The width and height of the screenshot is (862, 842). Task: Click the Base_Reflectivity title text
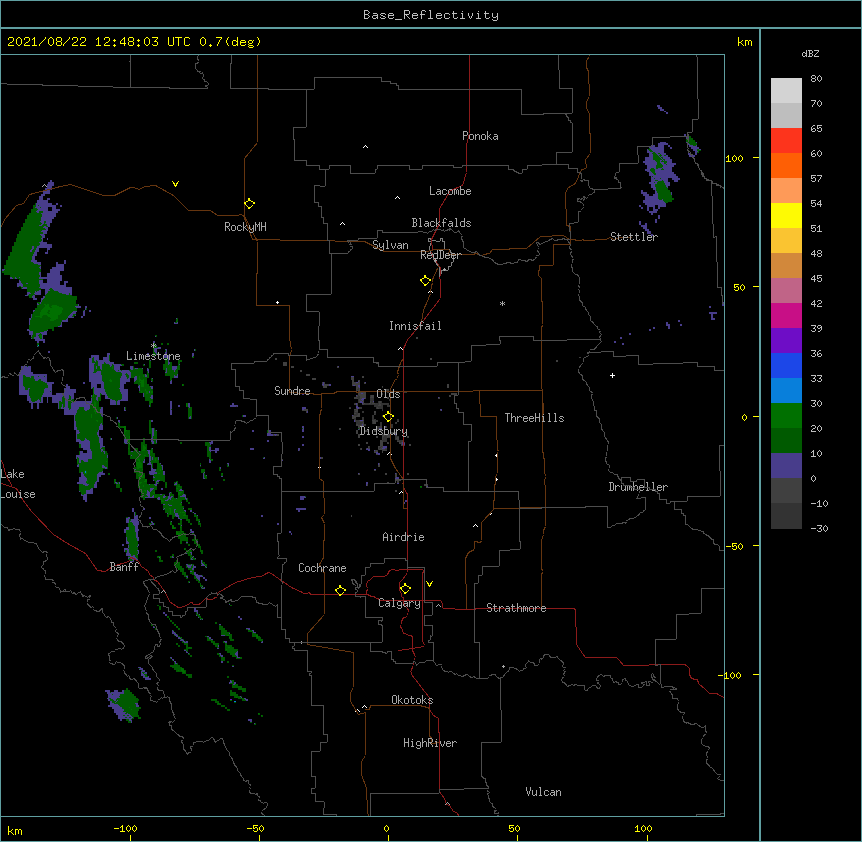[x=431, y=15]
